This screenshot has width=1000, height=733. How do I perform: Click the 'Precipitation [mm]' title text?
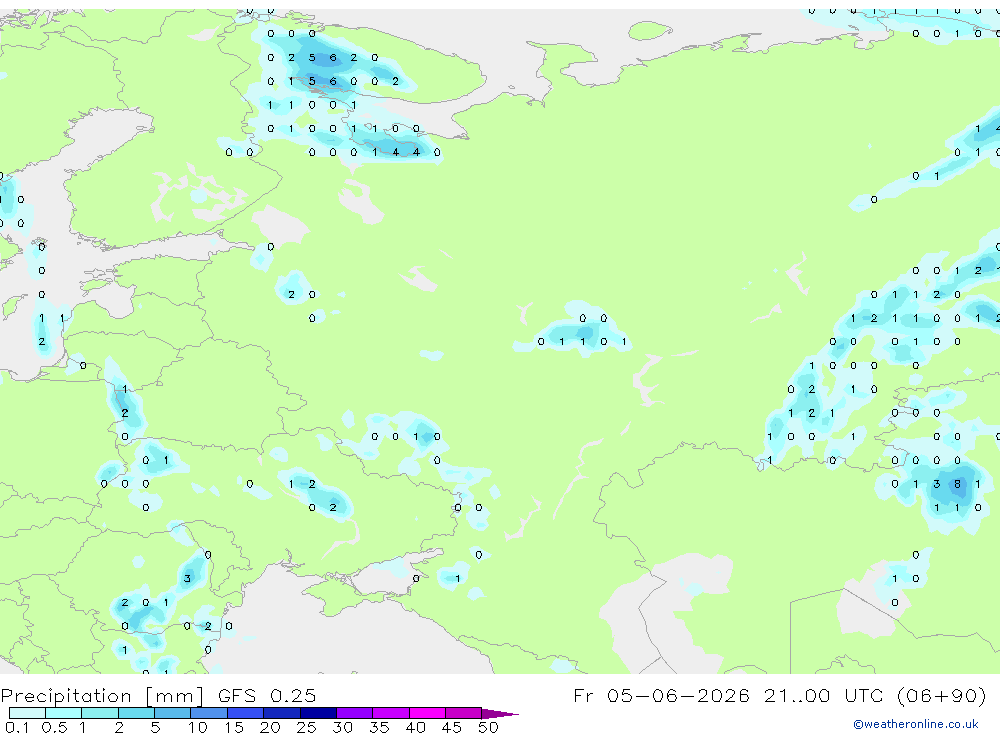[x=102, y=696]
